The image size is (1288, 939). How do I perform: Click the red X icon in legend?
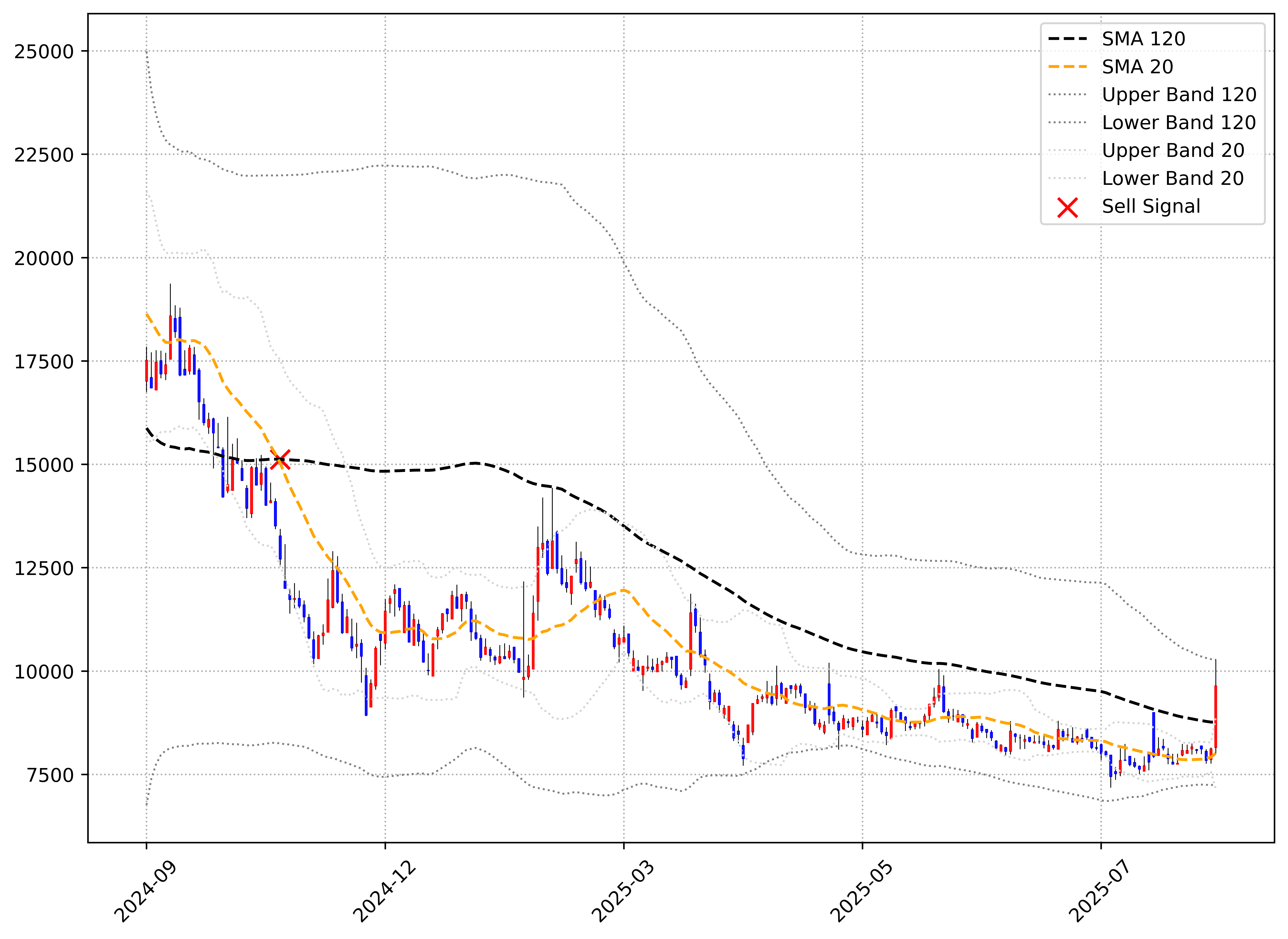[x=1067, y=208]
